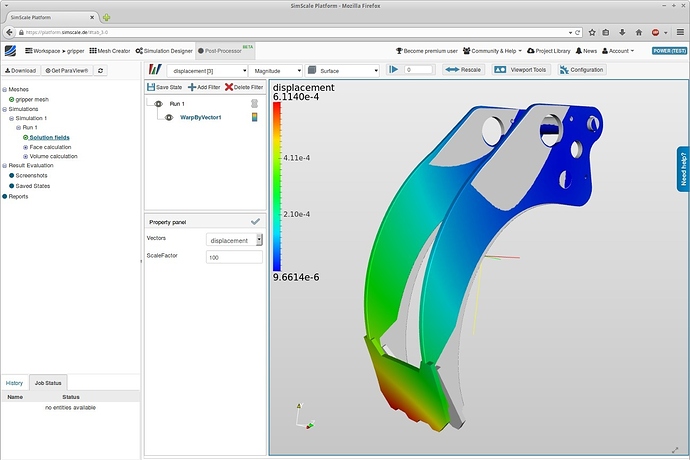Viewport: 690px width, 460px height.
Task: Open the Vectors displacement dropdown
Action: [x=234, y=240]
